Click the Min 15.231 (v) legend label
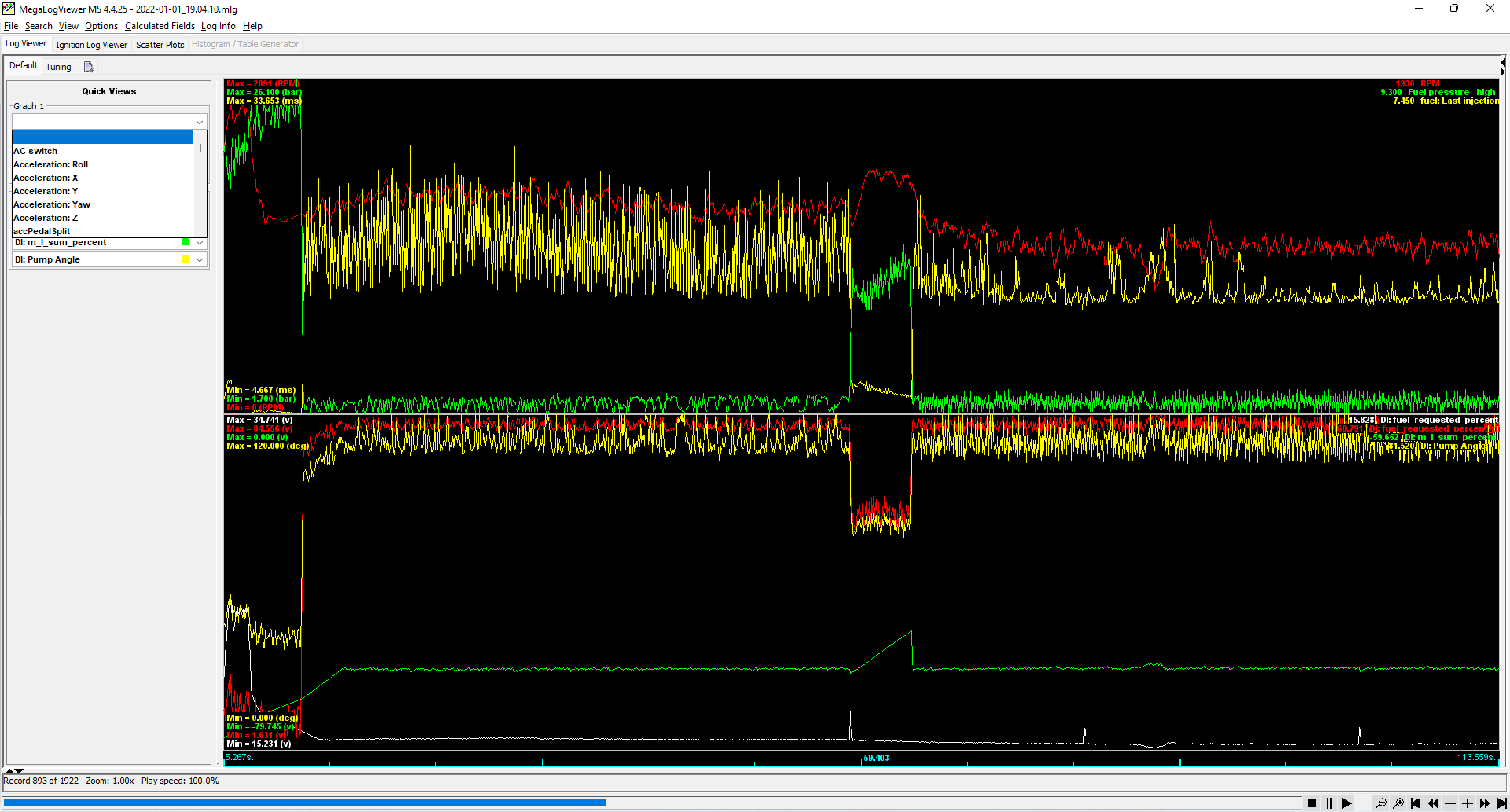The height and width of the screenshot is (812, 1510). click(259, 744)
